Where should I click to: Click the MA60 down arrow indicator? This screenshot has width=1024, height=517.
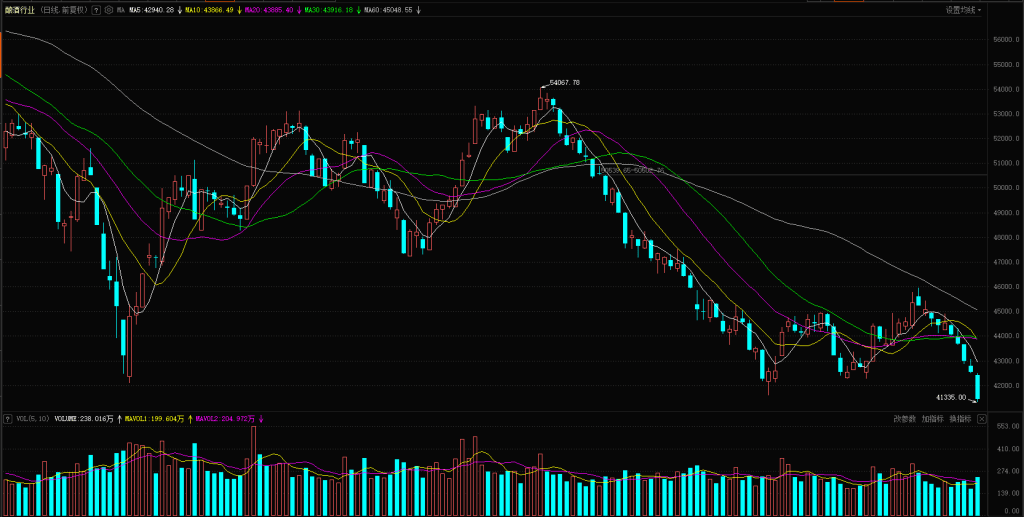[x=418, y=10]
